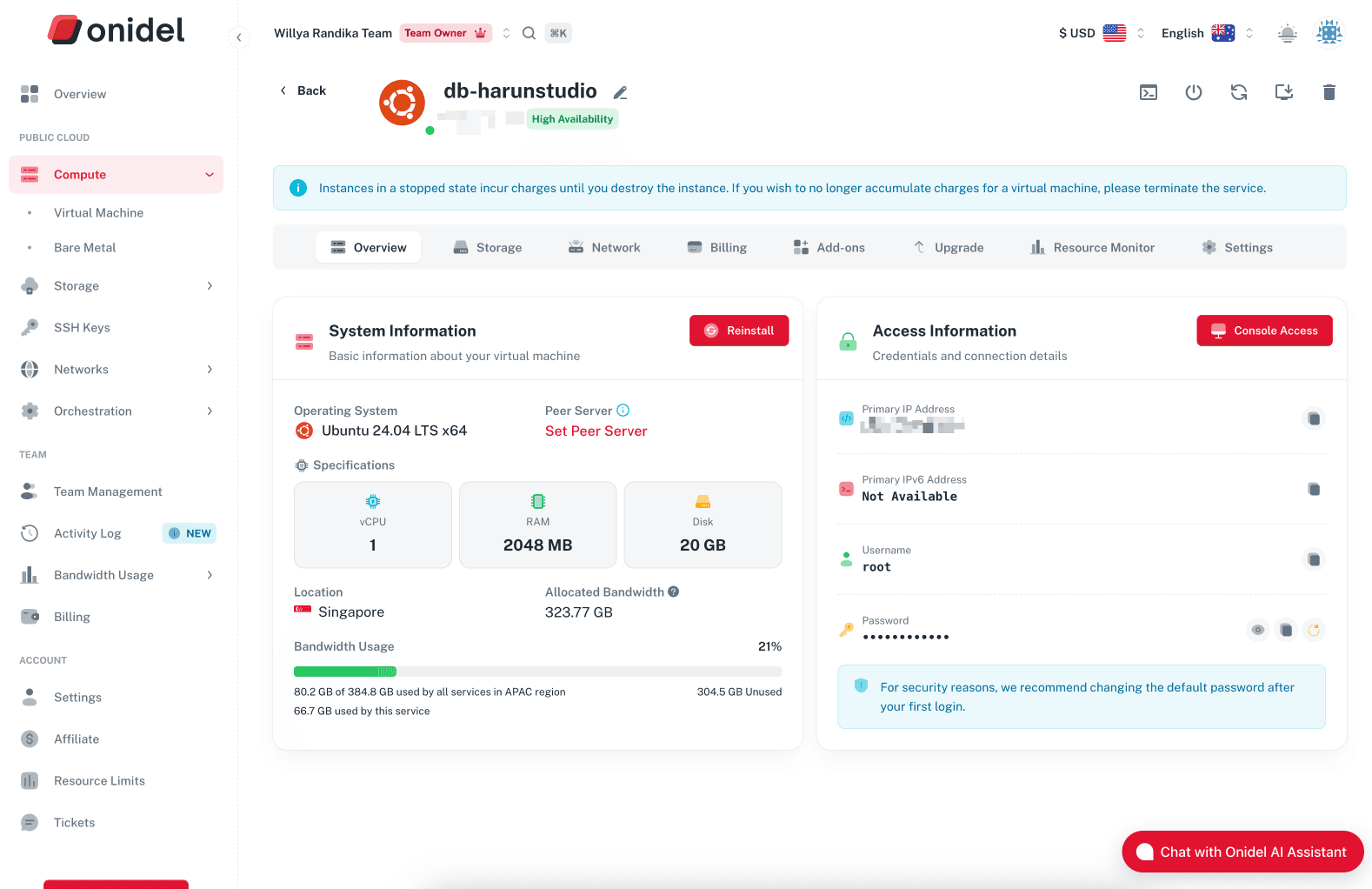Switch to the Network tab
The height and width of the screenshot is (889, 1372).
click(x=604, y=248)
